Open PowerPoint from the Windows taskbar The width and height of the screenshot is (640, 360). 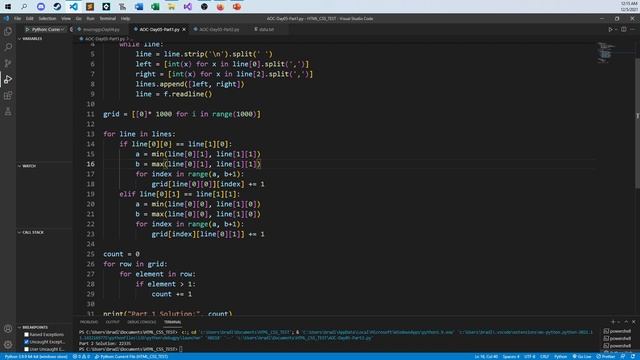tap(237, 7)
